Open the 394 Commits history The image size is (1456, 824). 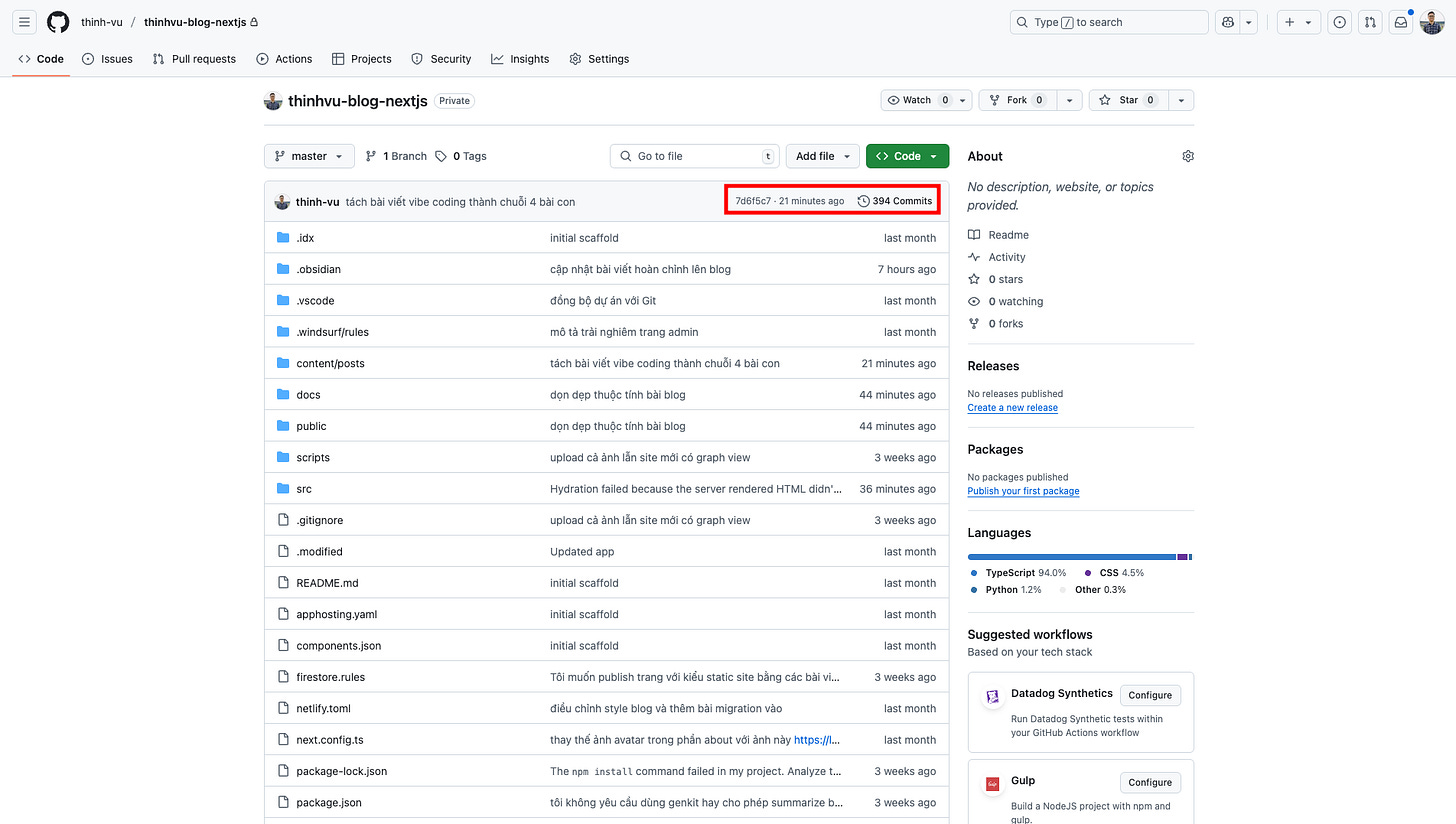[x=895, y=201]
